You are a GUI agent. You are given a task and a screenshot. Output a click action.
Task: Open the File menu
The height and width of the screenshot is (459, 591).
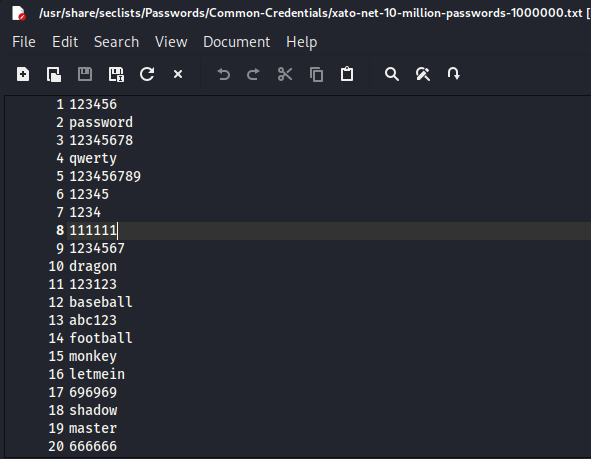click(x=24, y=42)
